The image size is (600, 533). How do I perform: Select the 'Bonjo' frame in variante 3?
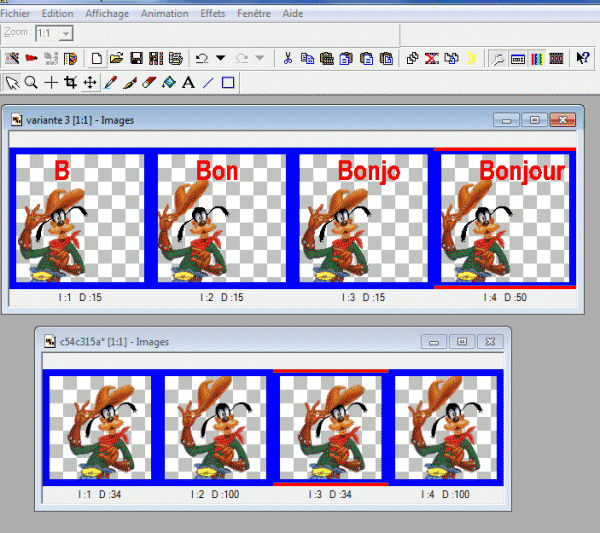[363, 218]
